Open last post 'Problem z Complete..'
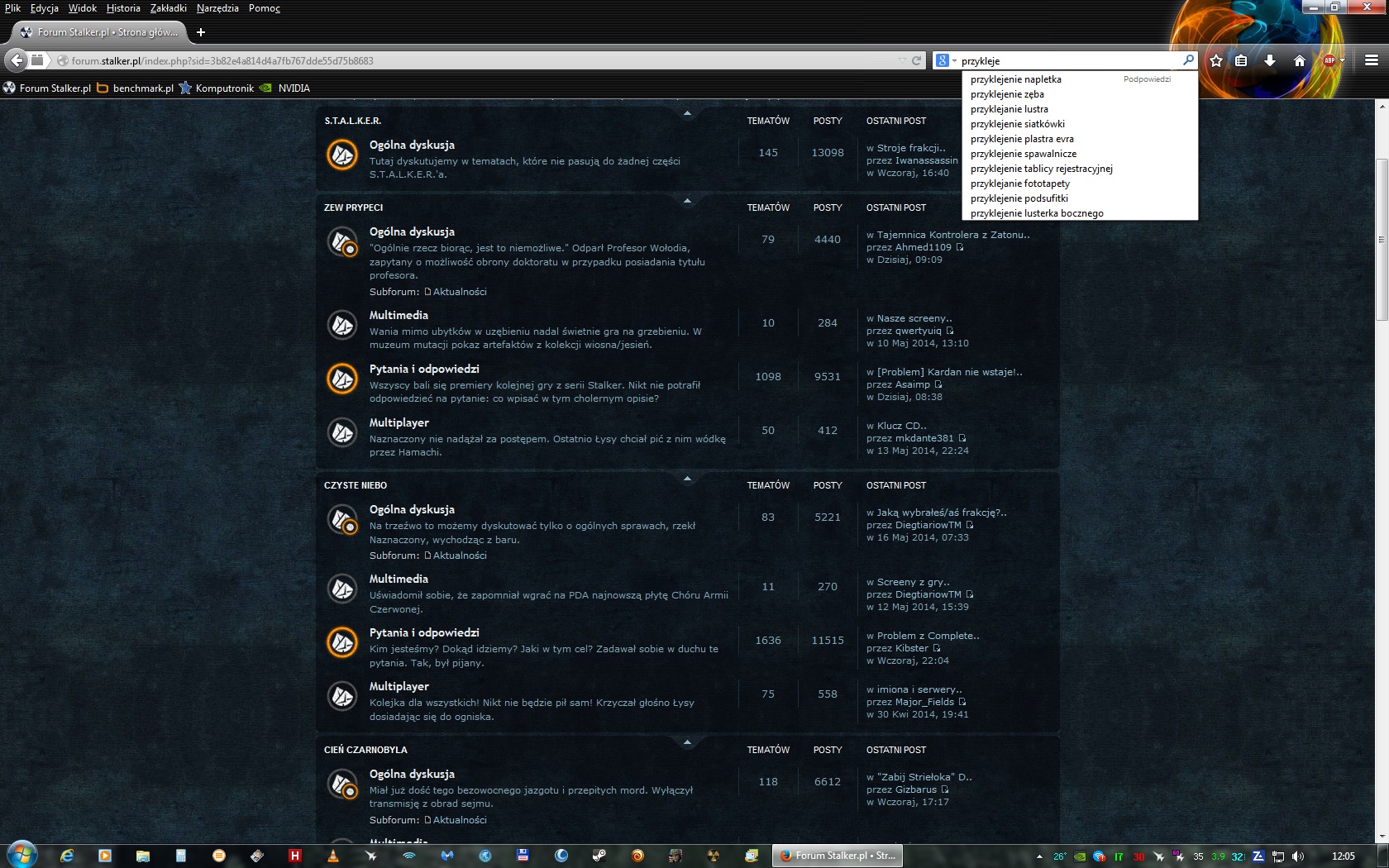1389x868 pixels. point(928,636)
